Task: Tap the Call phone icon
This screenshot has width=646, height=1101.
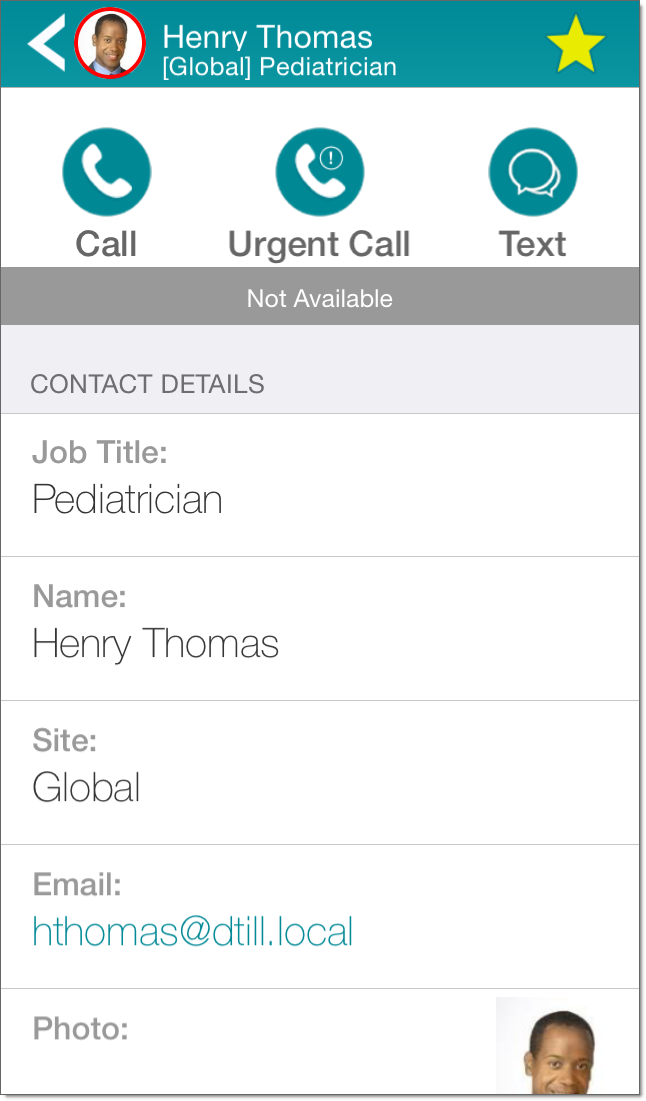Action: click(x=107, y=172)
